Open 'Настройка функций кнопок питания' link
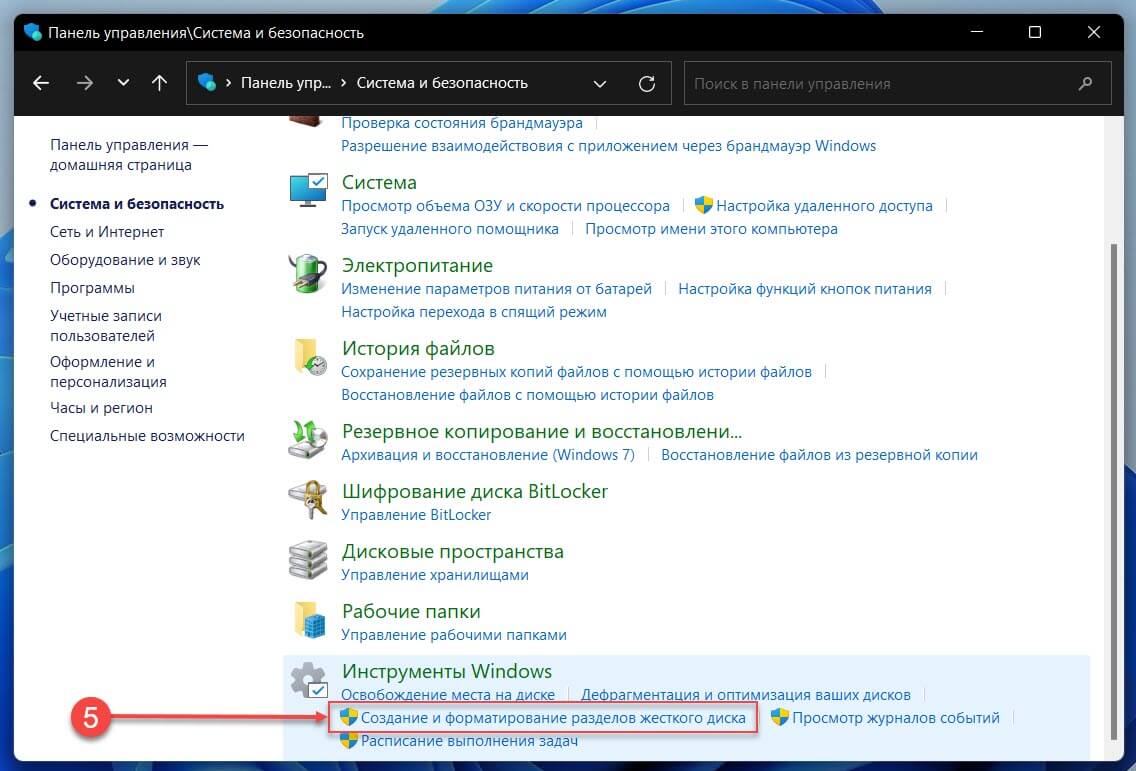The image size is (1136, 771). pyautogui.click(x=805, y=289)
